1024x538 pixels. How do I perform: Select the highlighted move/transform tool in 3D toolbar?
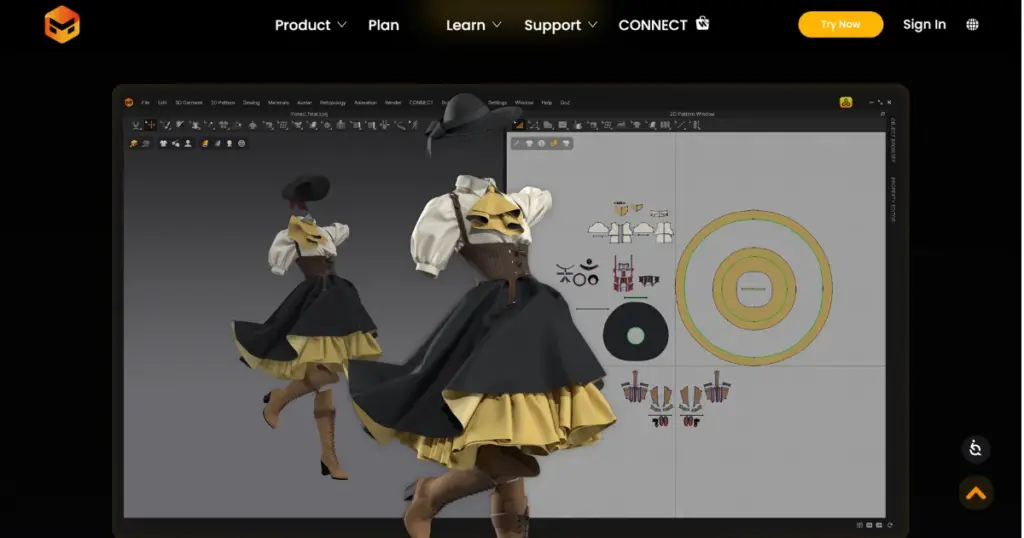tap(150, 125)
